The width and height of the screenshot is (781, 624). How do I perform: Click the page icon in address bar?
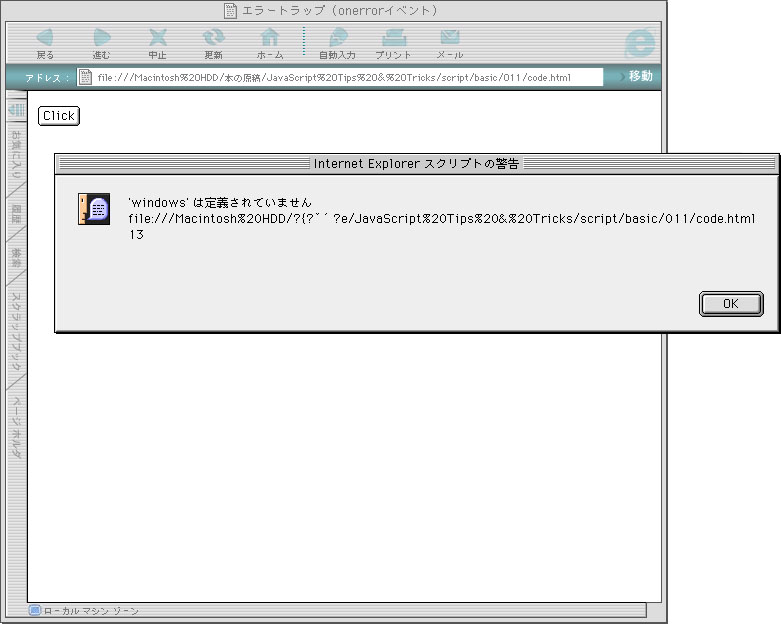86,77
